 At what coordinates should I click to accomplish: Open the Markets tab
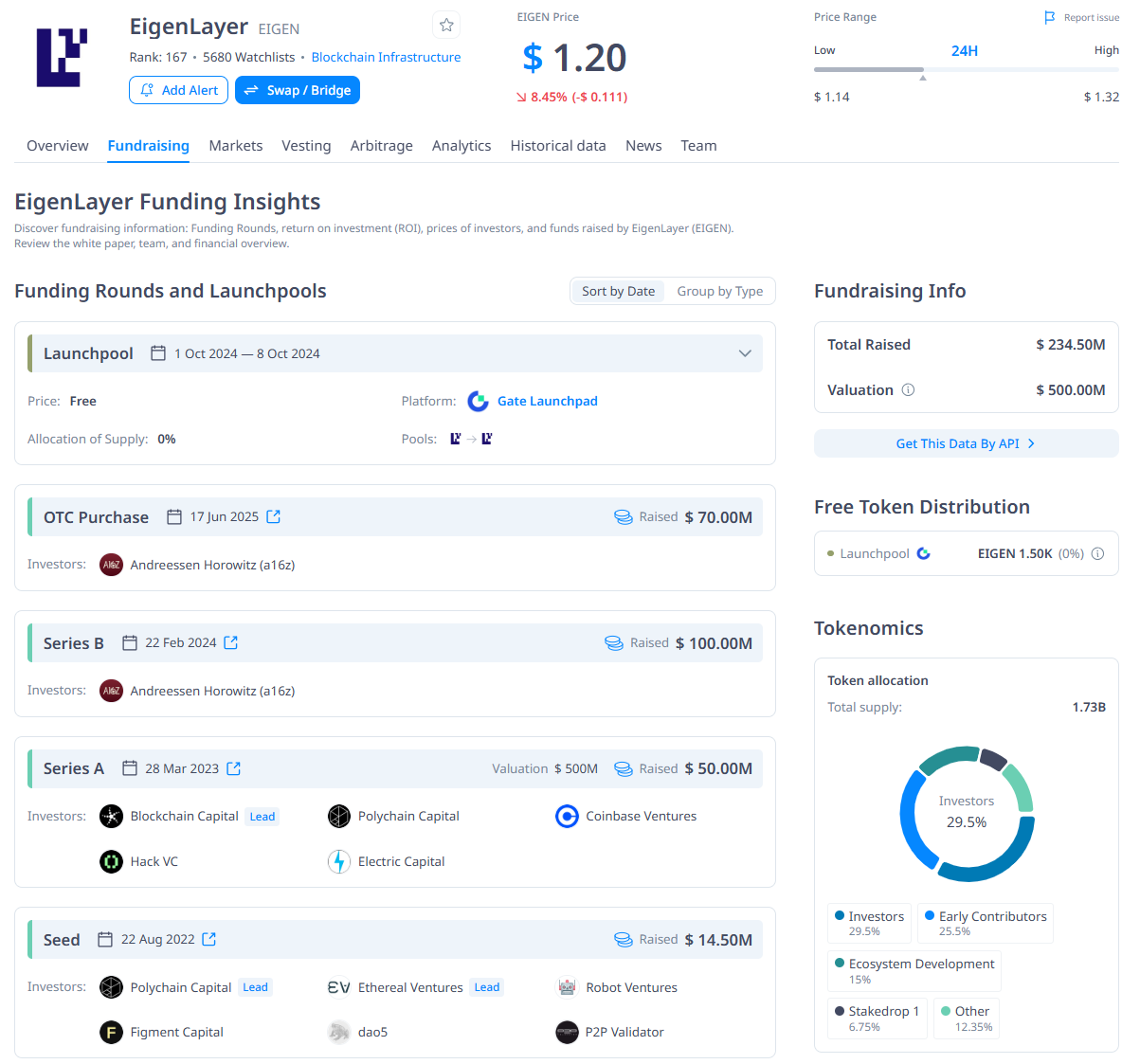click(236, 146)
